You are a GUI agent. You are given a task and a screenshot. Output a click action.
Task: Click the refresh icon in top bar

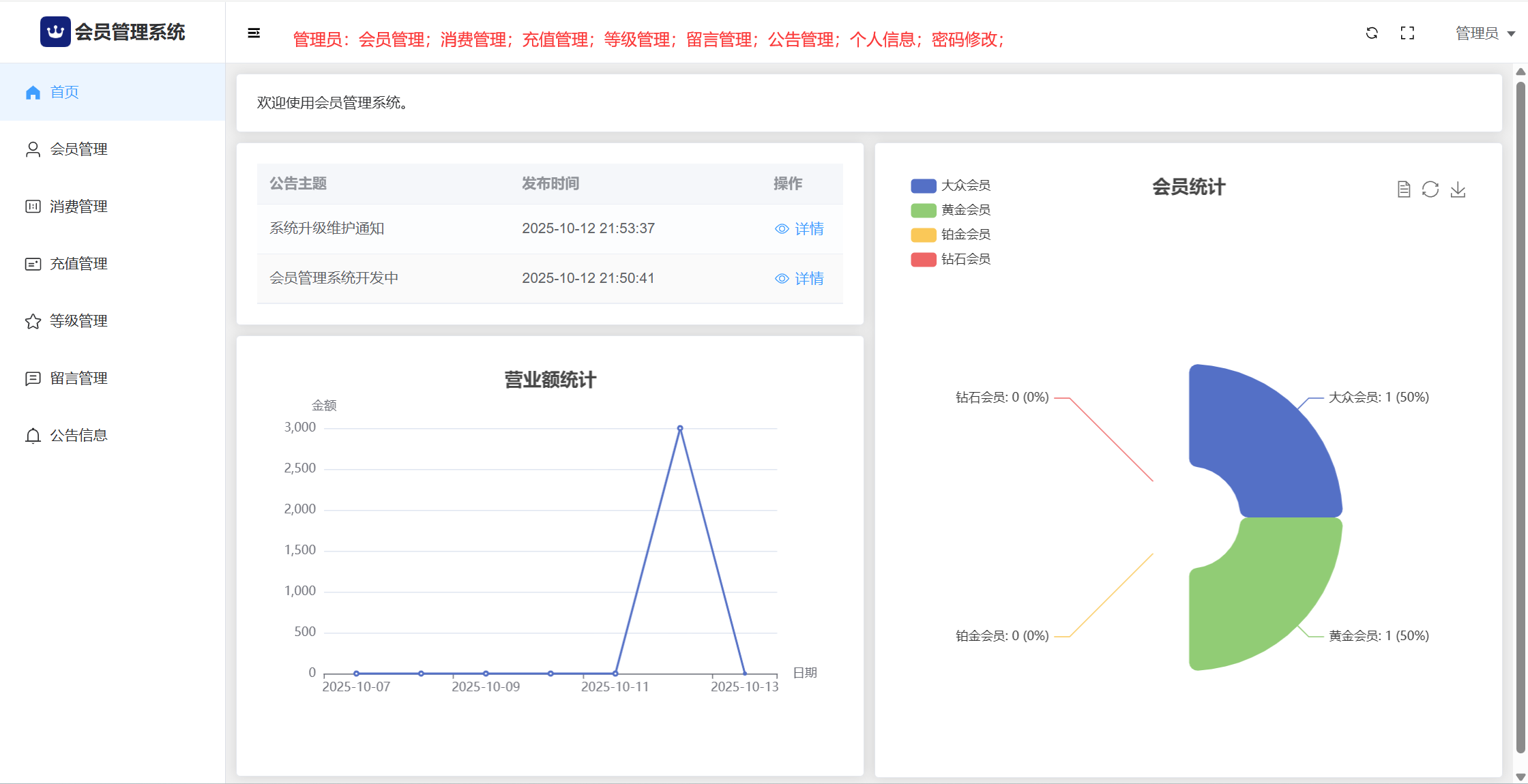tap(1372, 33)
